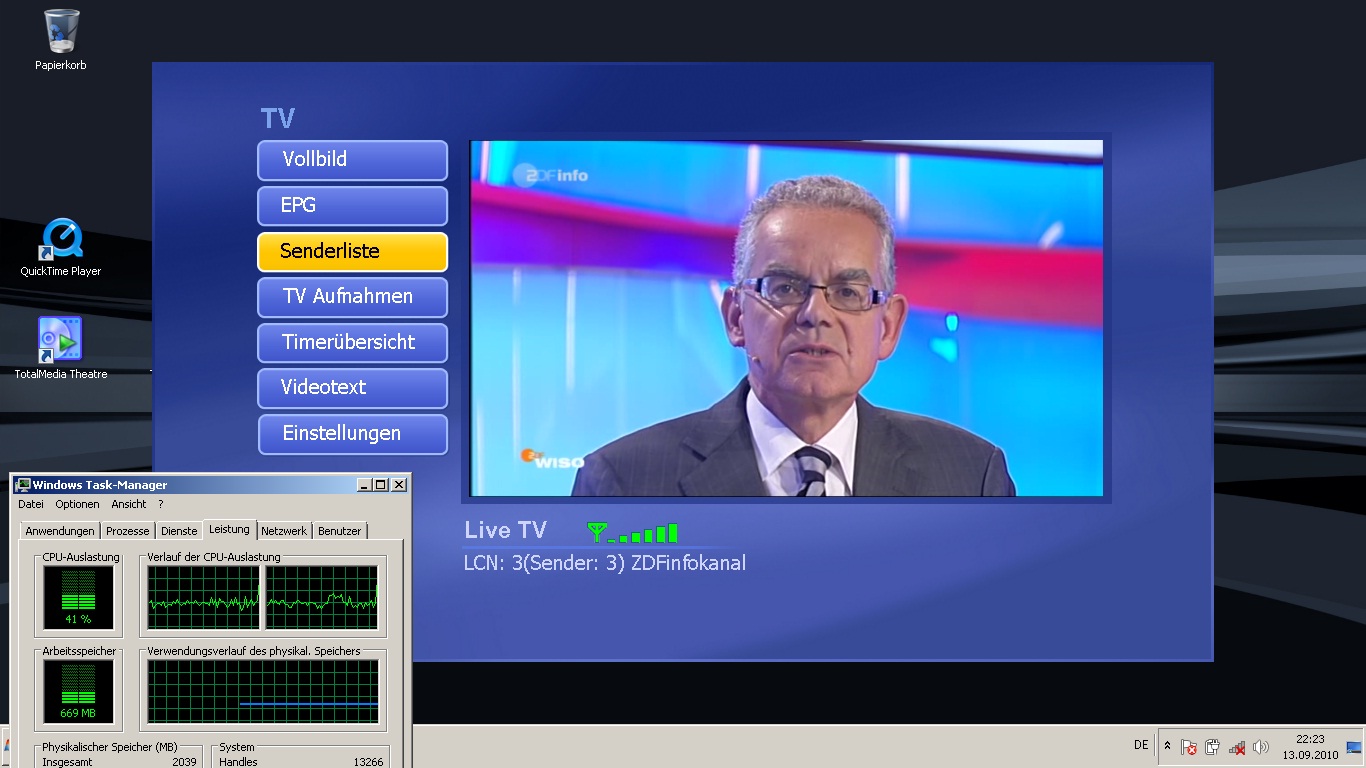Open TV Aufnahmen recordings
Image resolution: width=1366 pixels, height=768 pixels.
tap(352, 297)
